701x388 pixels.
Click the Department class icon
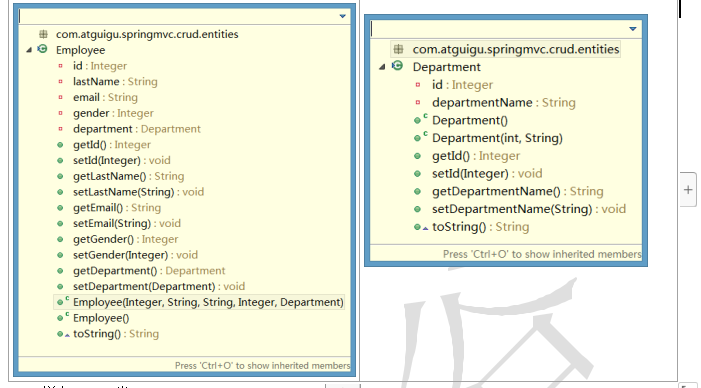click(x=397, y=67)
